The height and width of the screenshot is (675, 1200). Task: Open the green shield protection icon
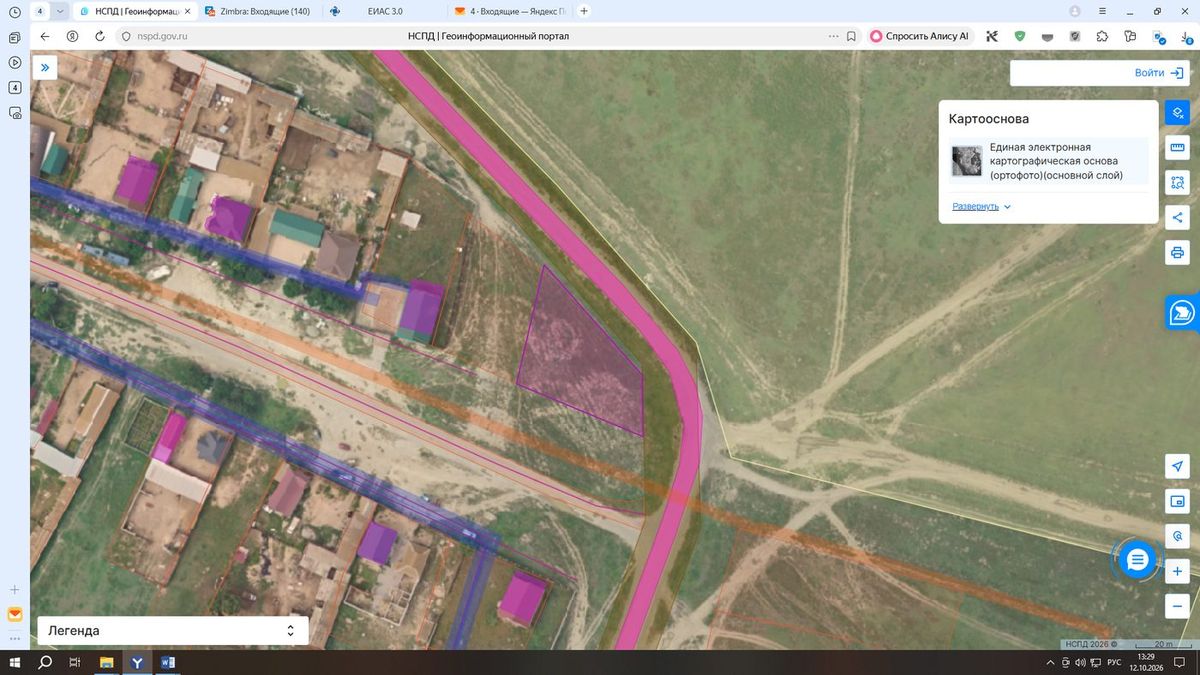(1020, 36)
